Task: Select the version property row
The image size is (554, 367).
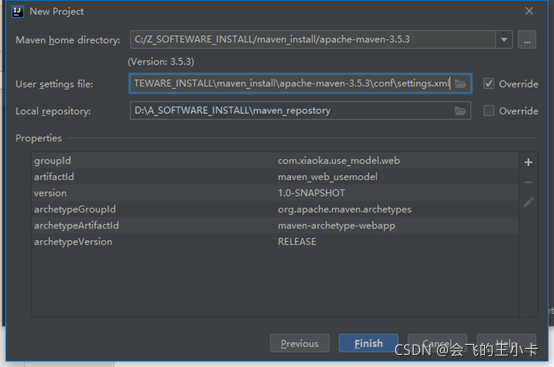Action: [x=275, y=193]
